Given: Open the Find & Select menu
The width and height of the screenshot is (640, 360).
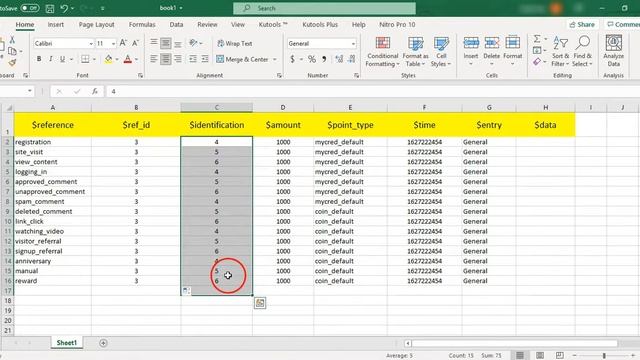Looking at the screenshot, I should point(582,51).
